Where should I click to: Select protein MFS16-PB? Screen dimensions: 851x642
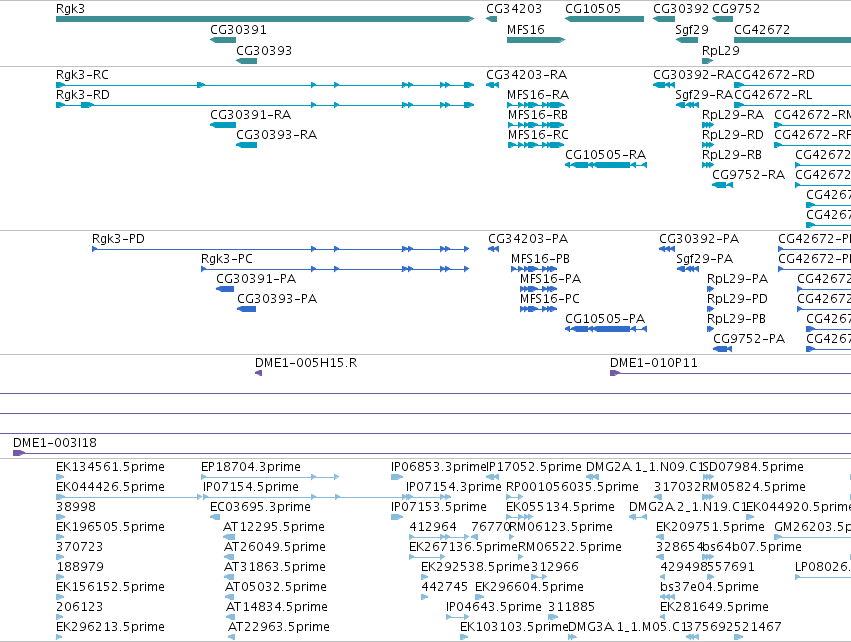pos(534,269)
